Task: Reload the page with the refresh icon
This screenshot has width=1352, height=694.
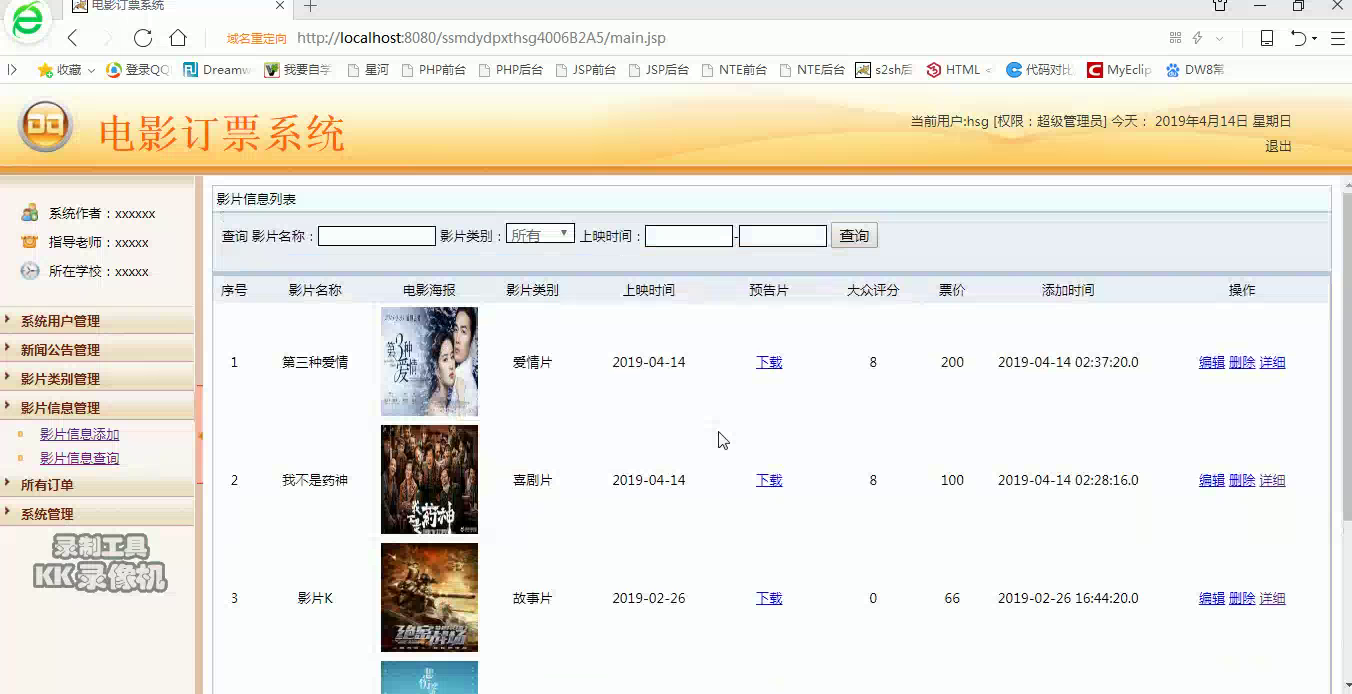Action: point(143,38)
